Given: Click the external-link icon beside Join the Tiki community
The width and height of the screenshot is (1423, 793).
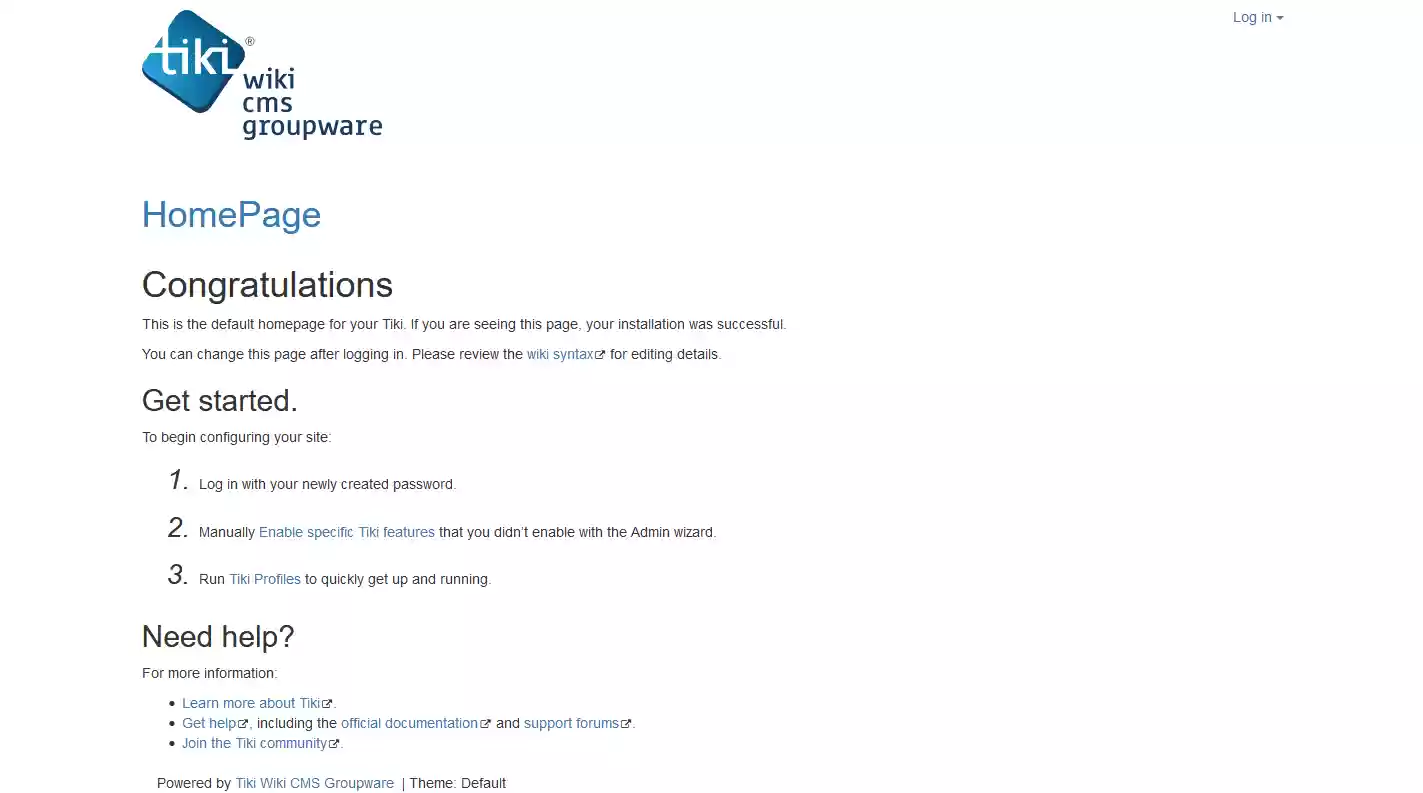Looking at the screenshot, I should point(335,742).
